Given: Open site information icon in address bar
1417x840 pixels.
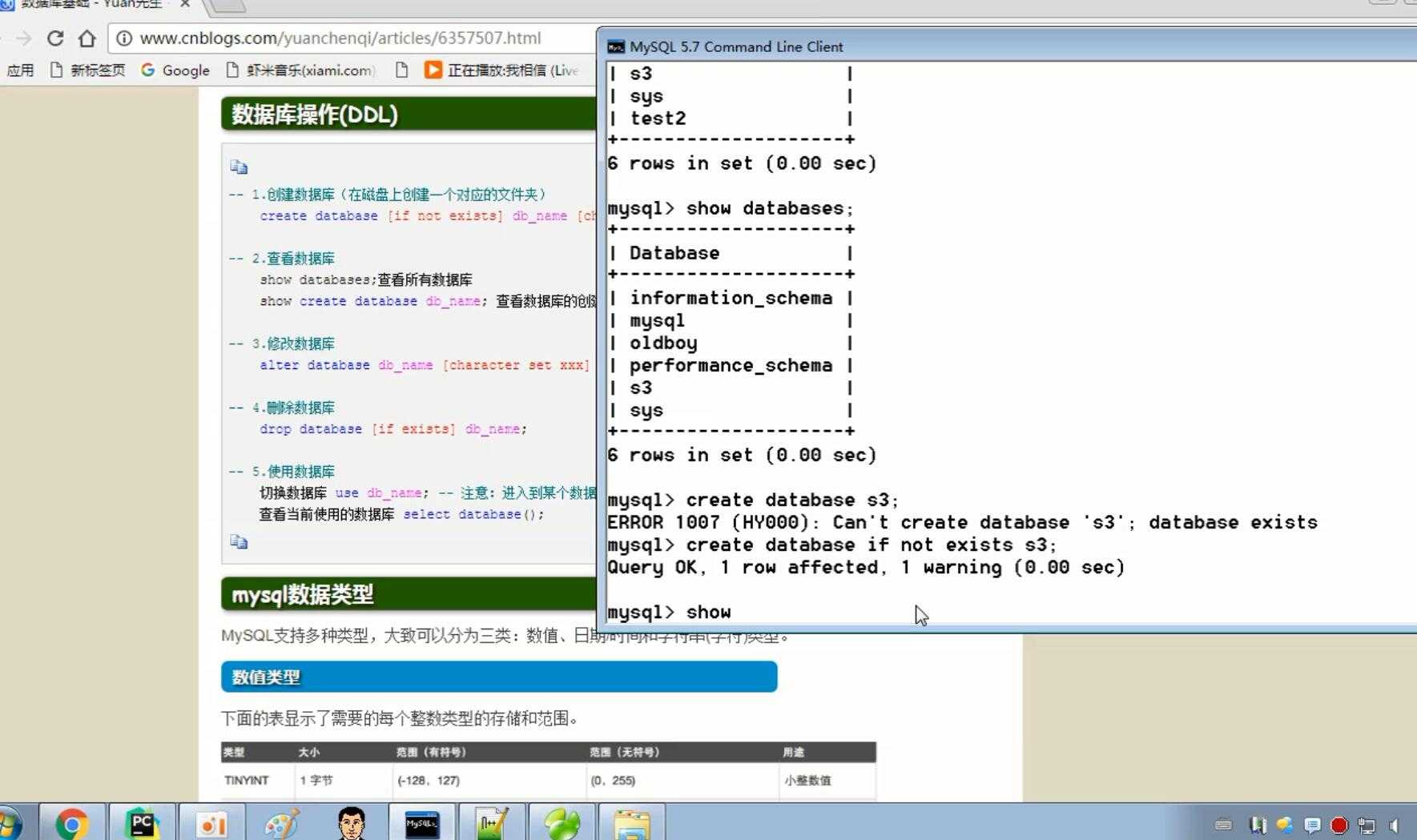Looking at the screenshot, I should pos(123,38).
